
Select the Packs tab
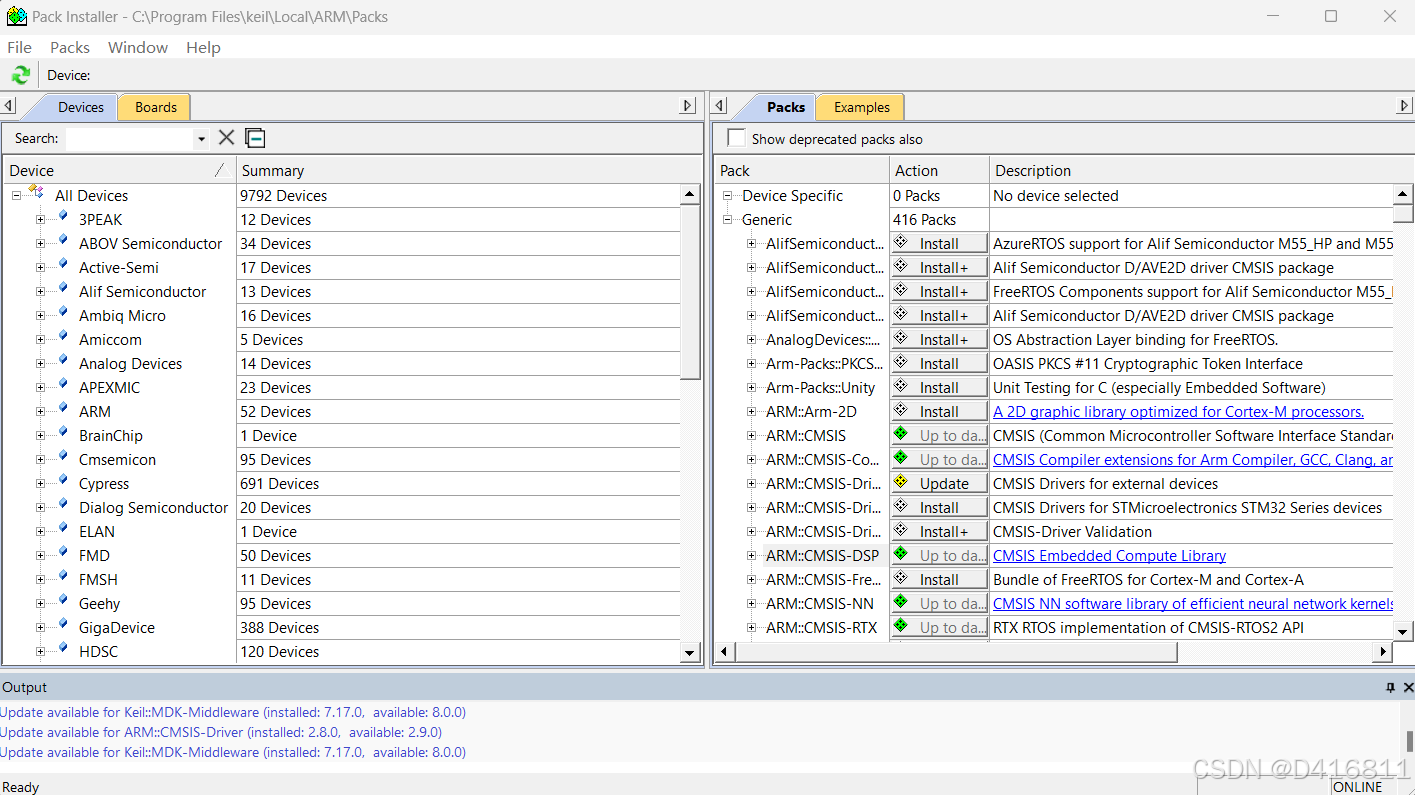point(786,107)
